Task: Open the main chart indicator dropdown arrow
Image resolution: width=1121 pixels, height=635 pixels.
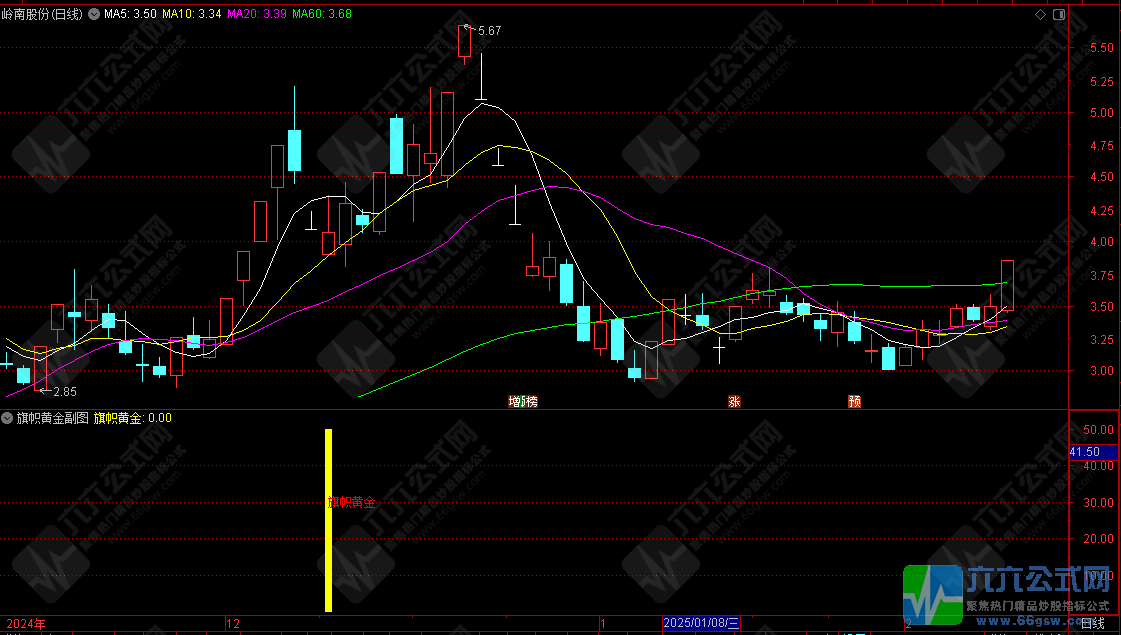Action: [94, 14]
